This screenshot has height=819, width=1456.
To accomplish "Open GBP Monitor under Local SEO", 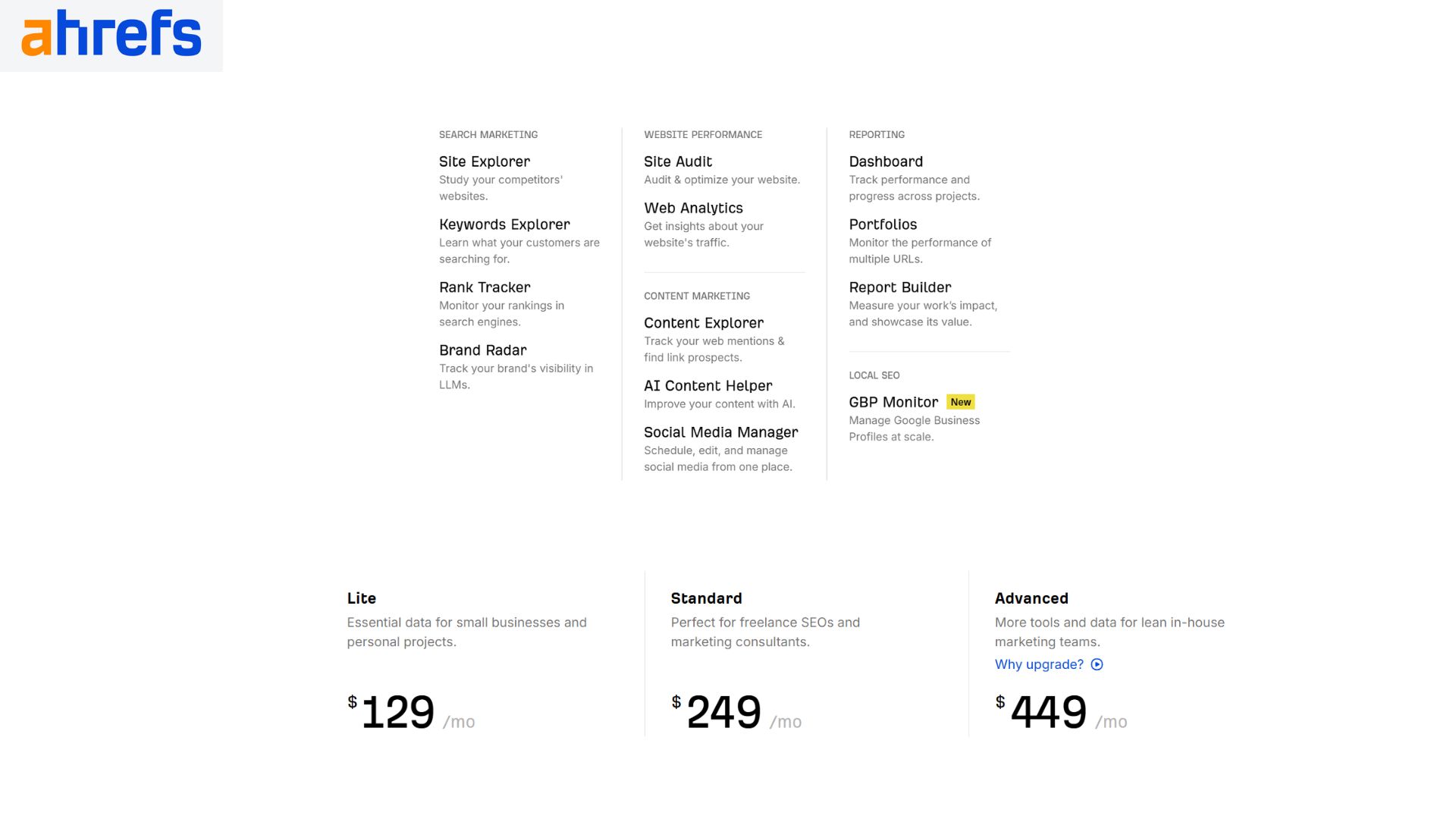I will [893, 403].
